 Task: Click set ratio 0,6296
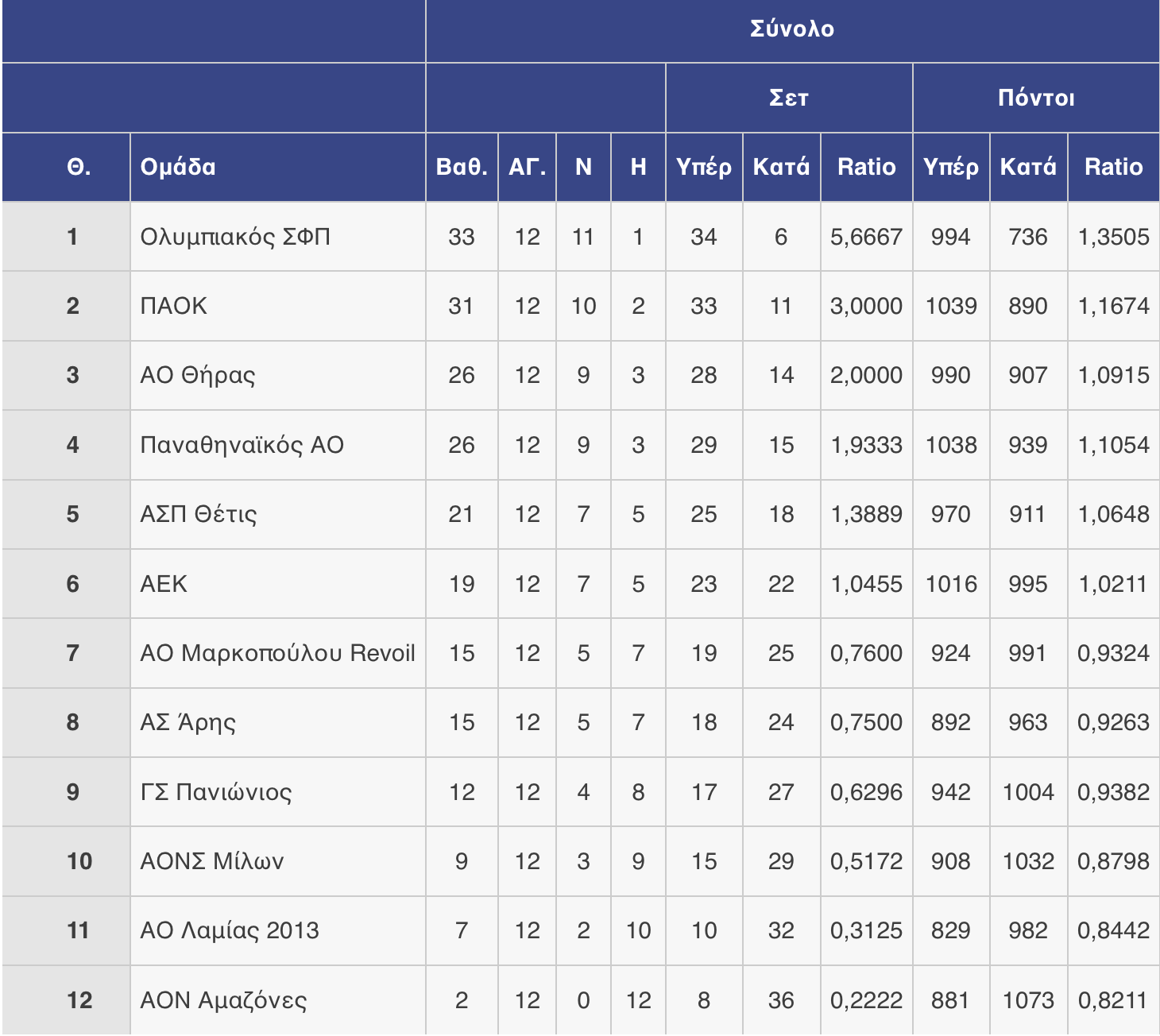tap(866, 792)
